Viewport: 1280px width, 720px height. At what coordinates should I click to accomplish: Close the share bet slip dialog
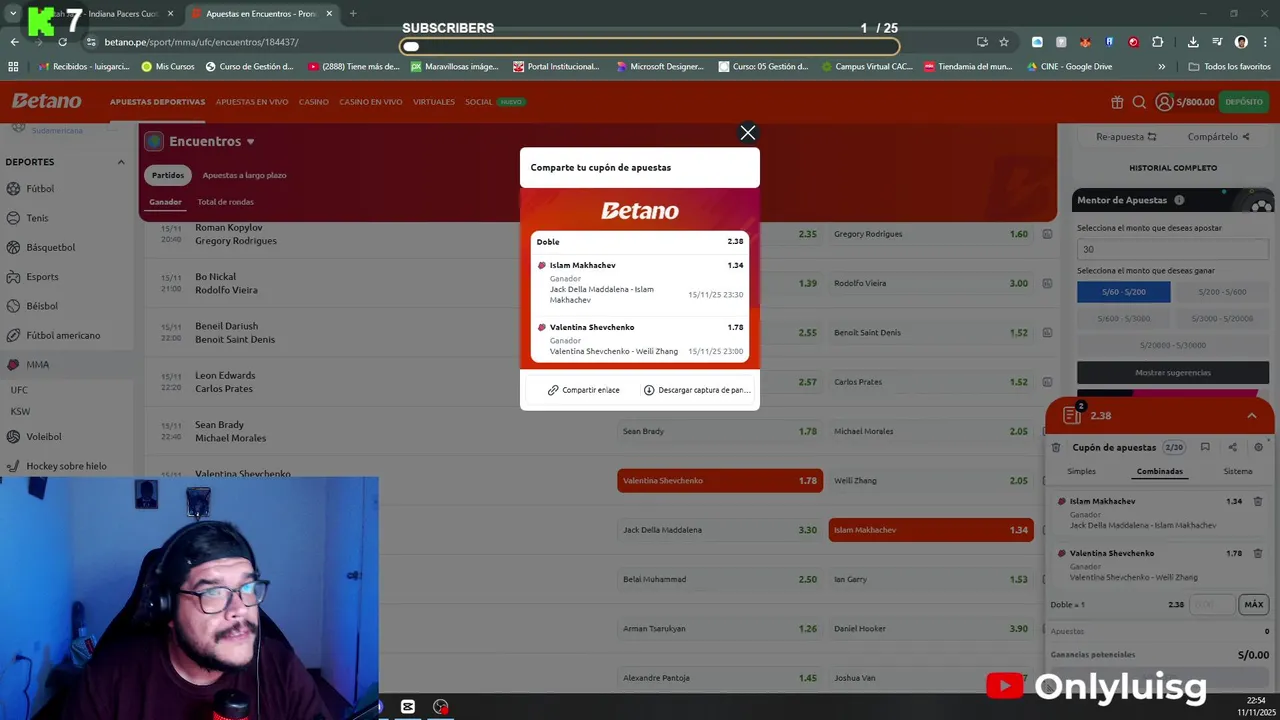[x=747, y=133]
